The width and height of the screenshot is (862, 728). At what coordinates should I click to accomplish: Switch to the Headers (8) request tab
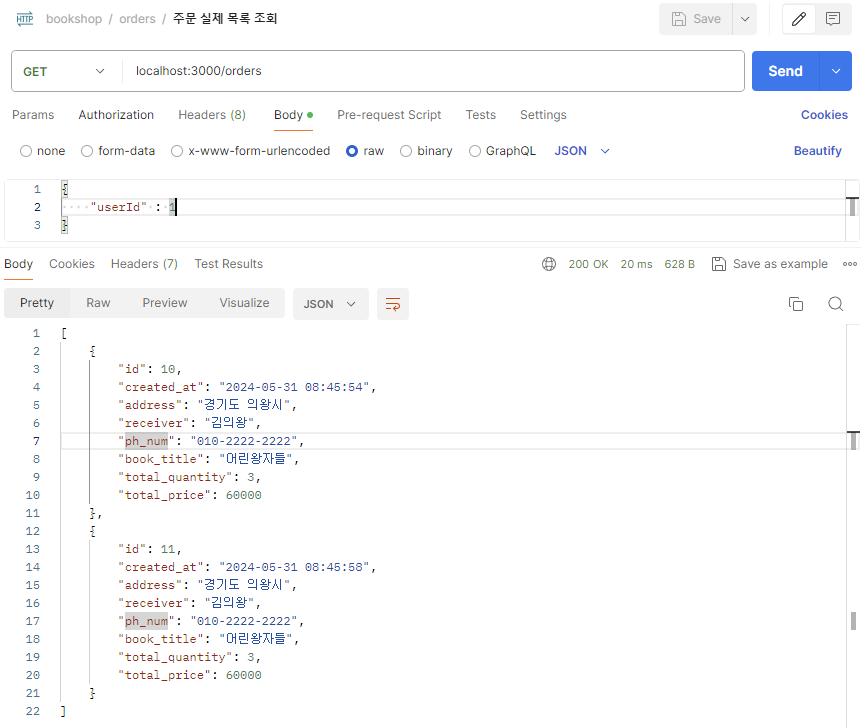point(212,115)
